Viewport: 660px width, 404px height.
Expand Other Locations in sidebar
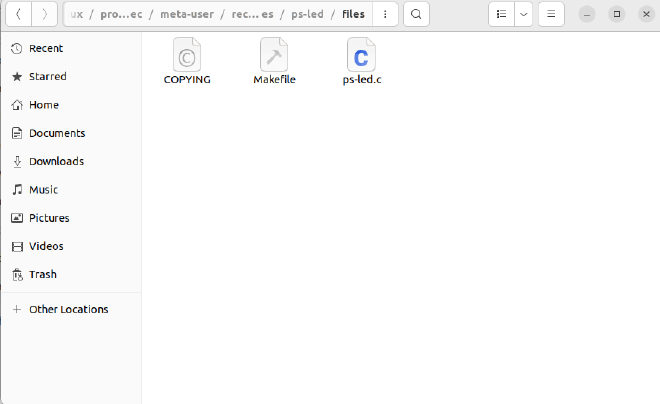tap(68, 309)
